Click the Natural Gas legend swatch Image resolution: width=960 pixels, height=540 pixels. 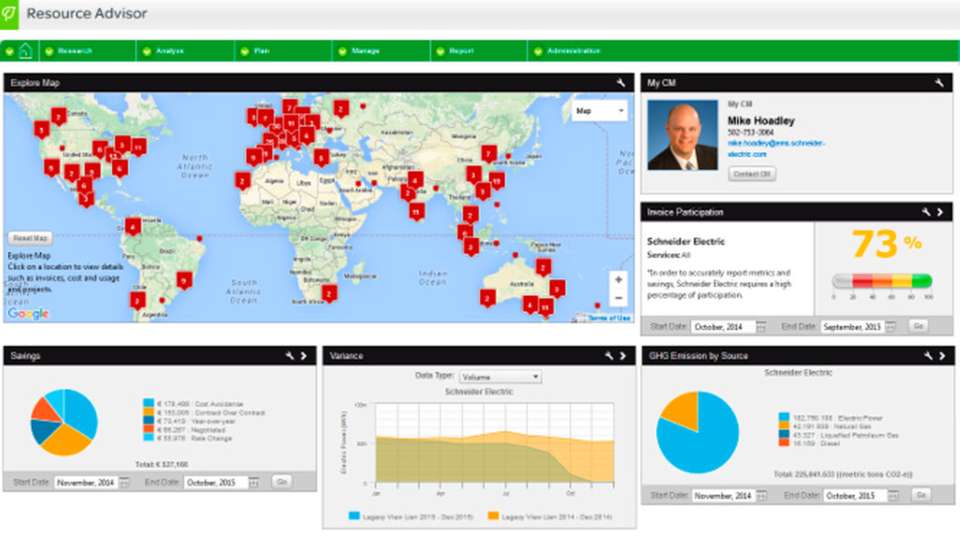[784, 426]
